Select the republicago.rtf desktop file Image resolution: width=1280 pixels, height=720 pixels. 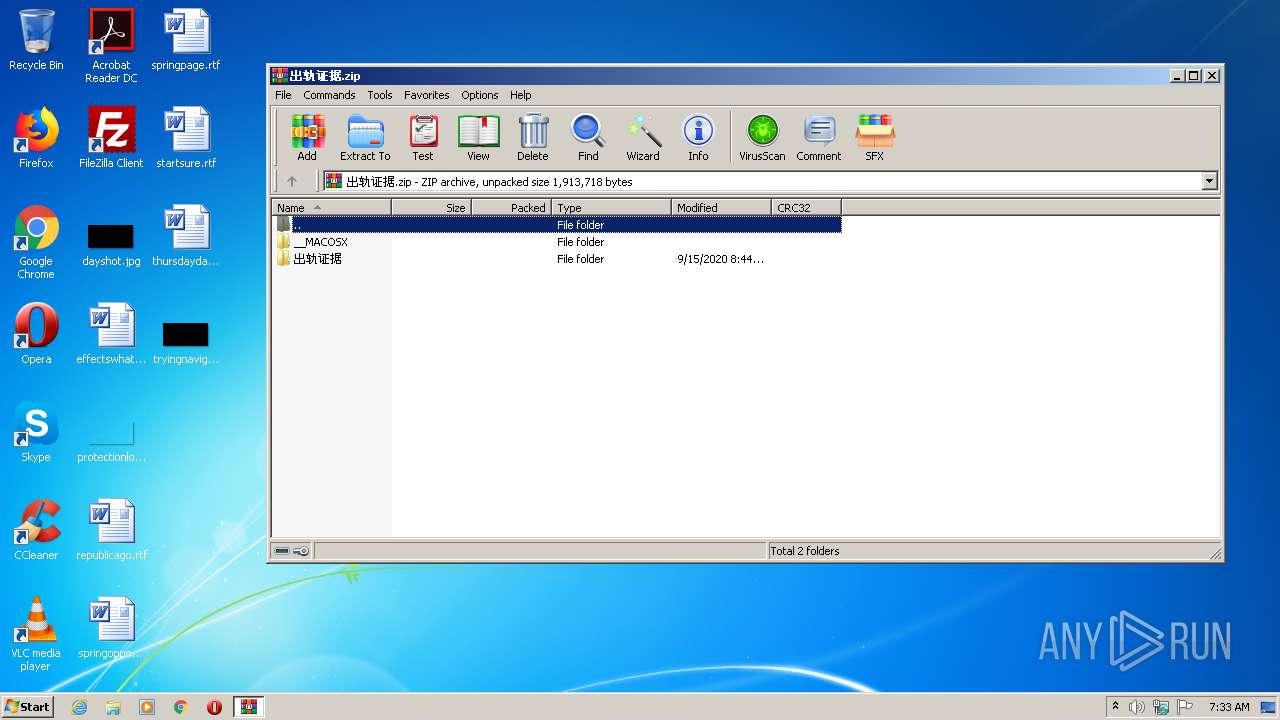point(111,530)
